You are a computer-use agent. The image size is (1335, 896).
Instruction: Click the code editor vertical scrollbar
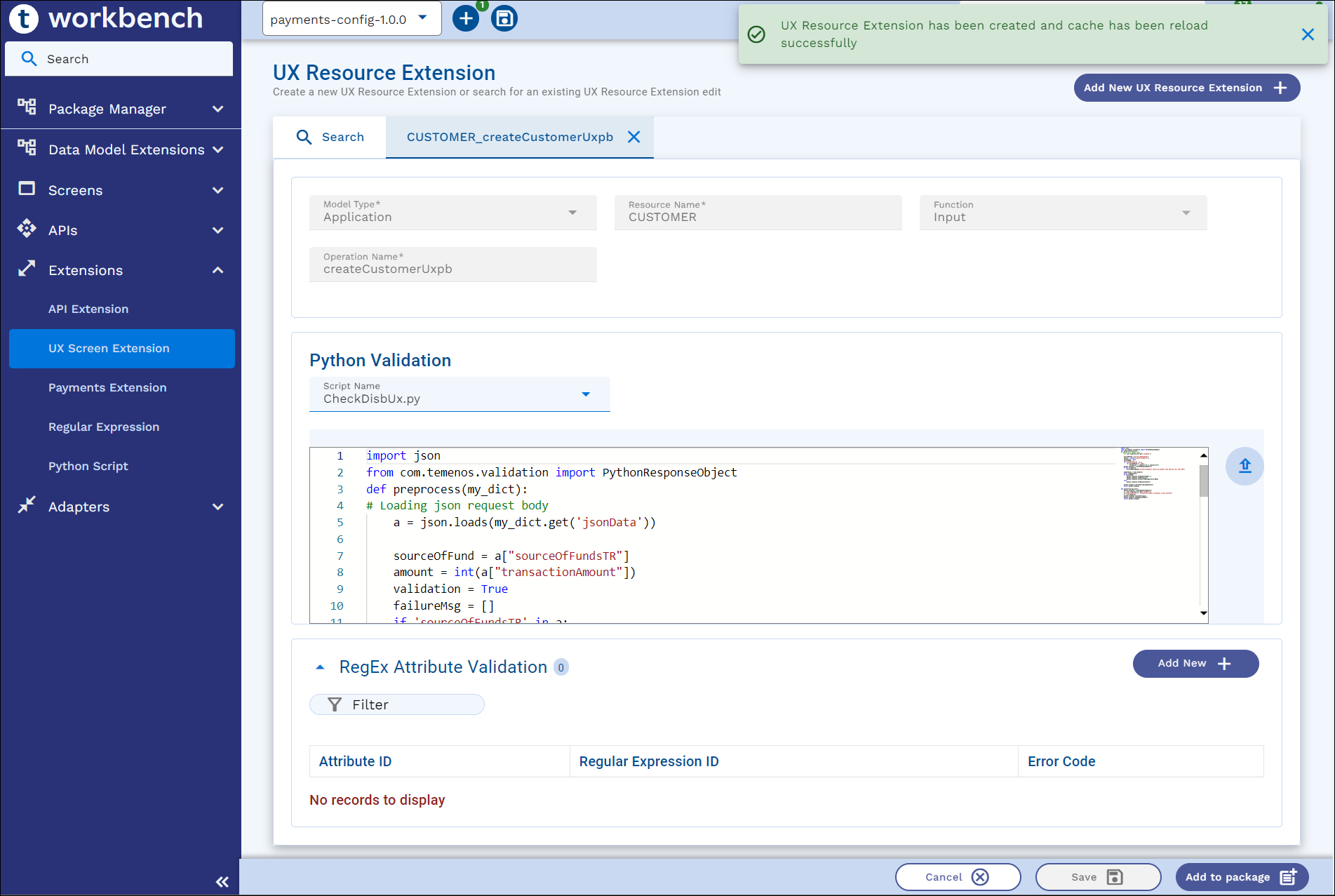[x=1204, y=481]
